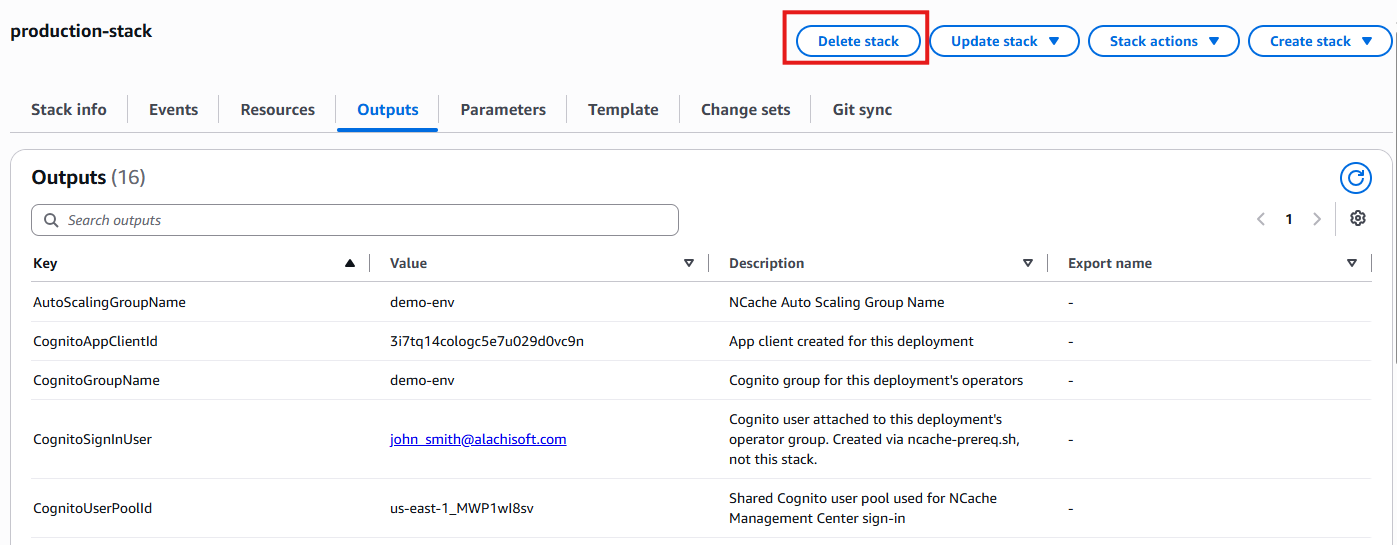The width and height of the screenshot is (1397, 545).
Task: Focus the Search outputs field
Action: tap(355, 220)
